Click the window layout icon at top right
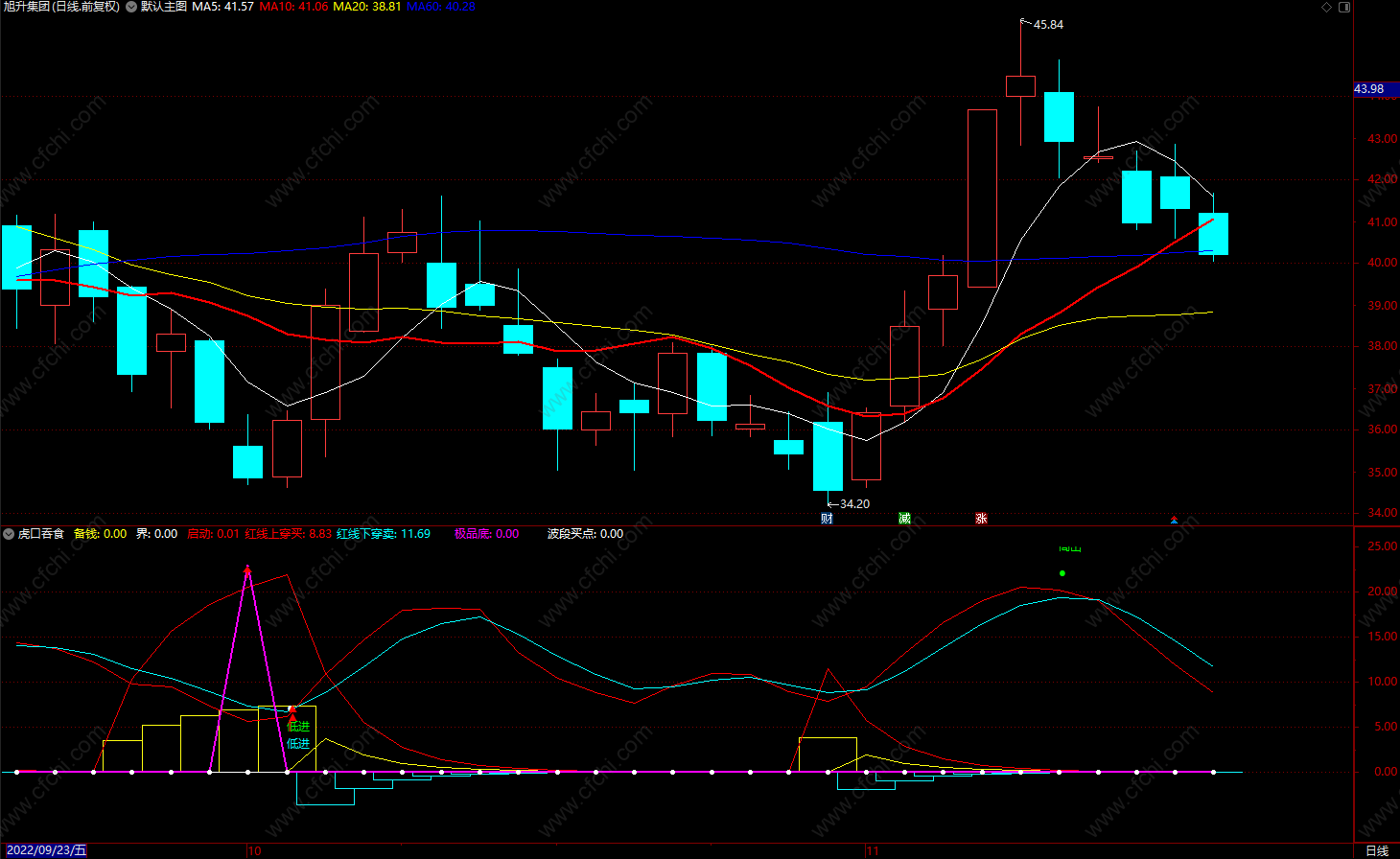The image size is (1400, 859). click(1344, 7)
